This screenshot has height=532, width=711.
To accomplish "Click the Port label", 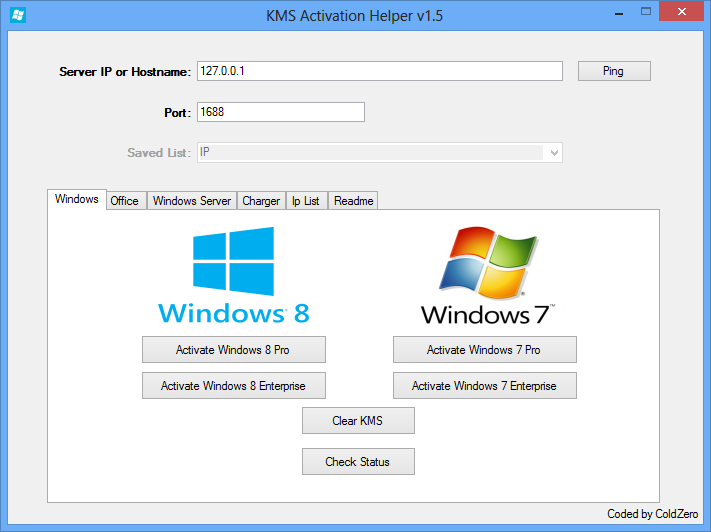I will (178, 112).
